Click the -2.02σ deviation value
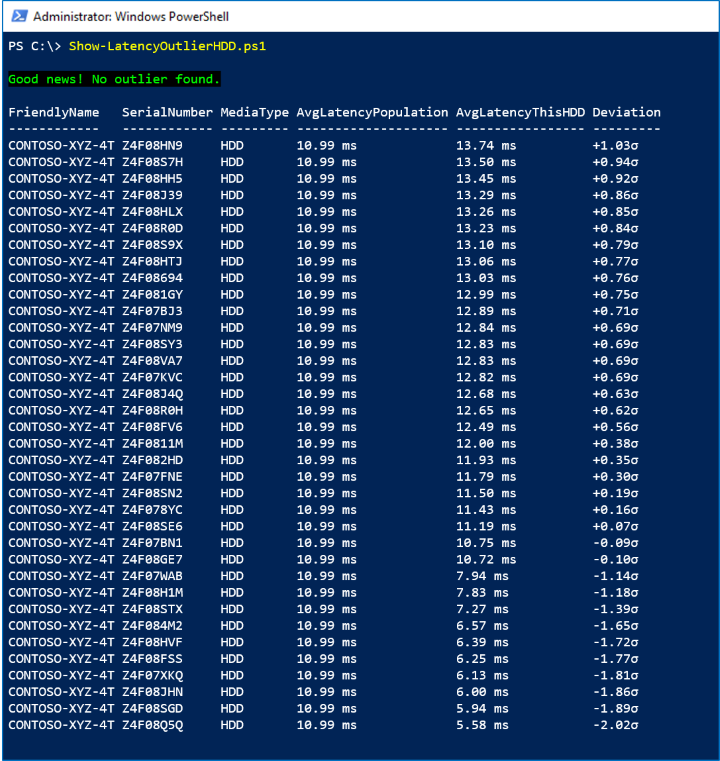This screenshot has height=761, width=720. click(x=615, y=725)
